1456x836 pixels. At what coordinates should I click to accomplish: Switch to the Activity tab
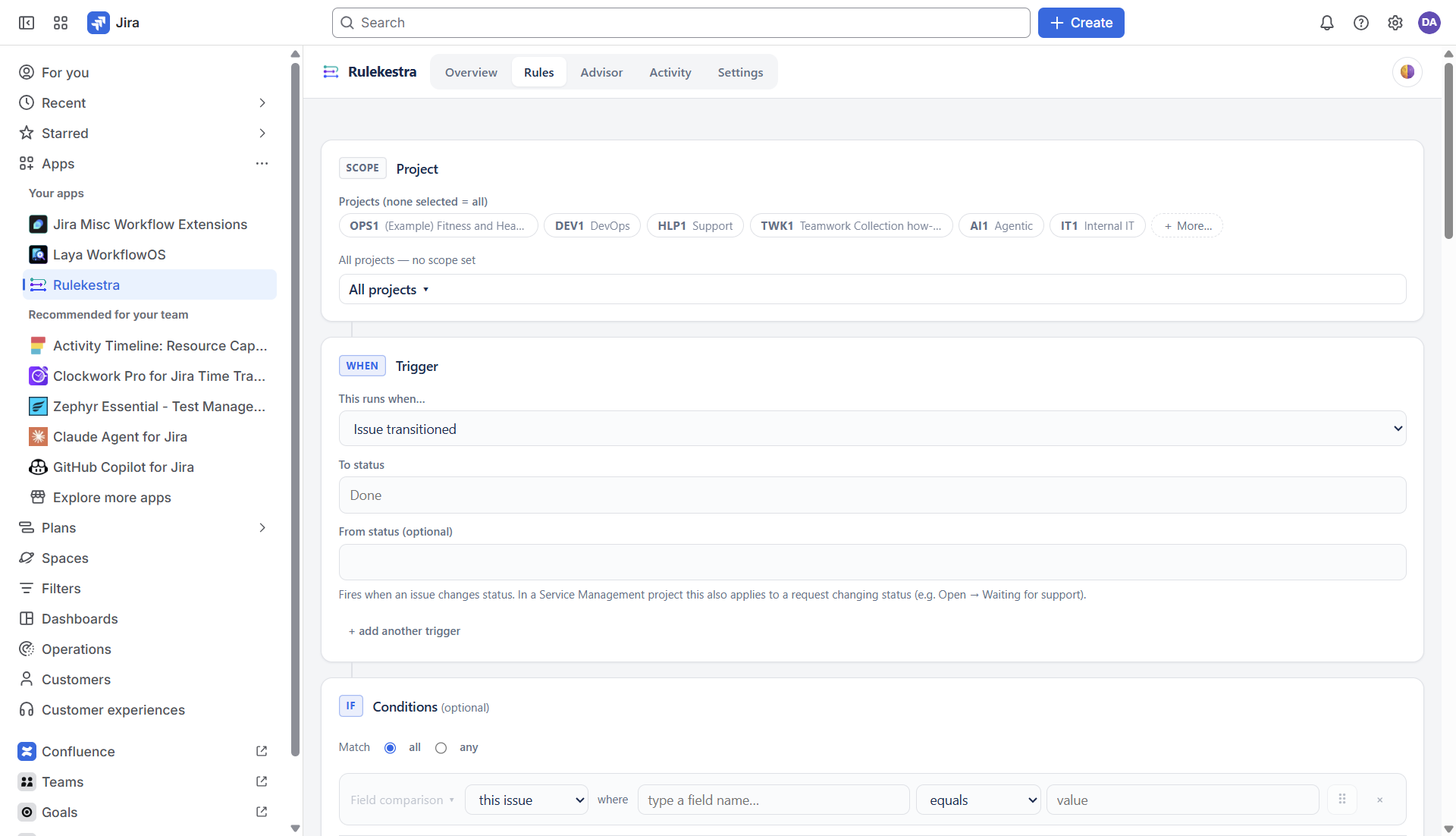pyautogui.click(x=670, y=73)
